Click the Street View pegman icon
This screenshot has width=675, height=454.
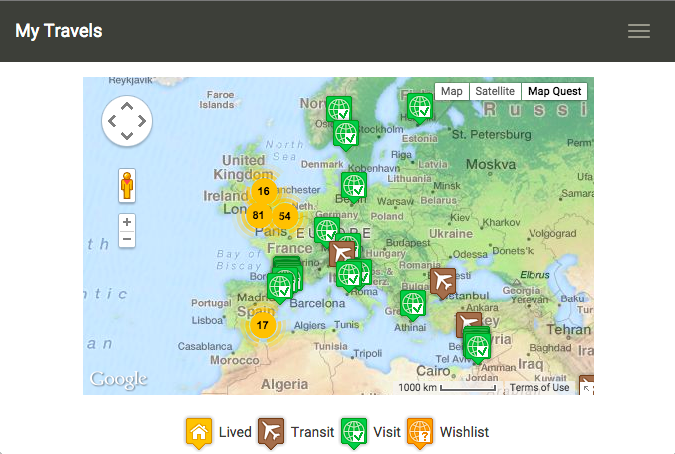127,185
